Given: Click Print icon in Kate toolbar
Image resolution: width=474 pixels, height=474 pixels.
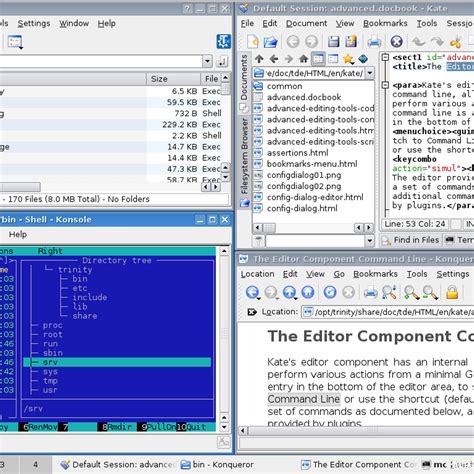Looking at the screenshot, I should (x=374, y=42).
